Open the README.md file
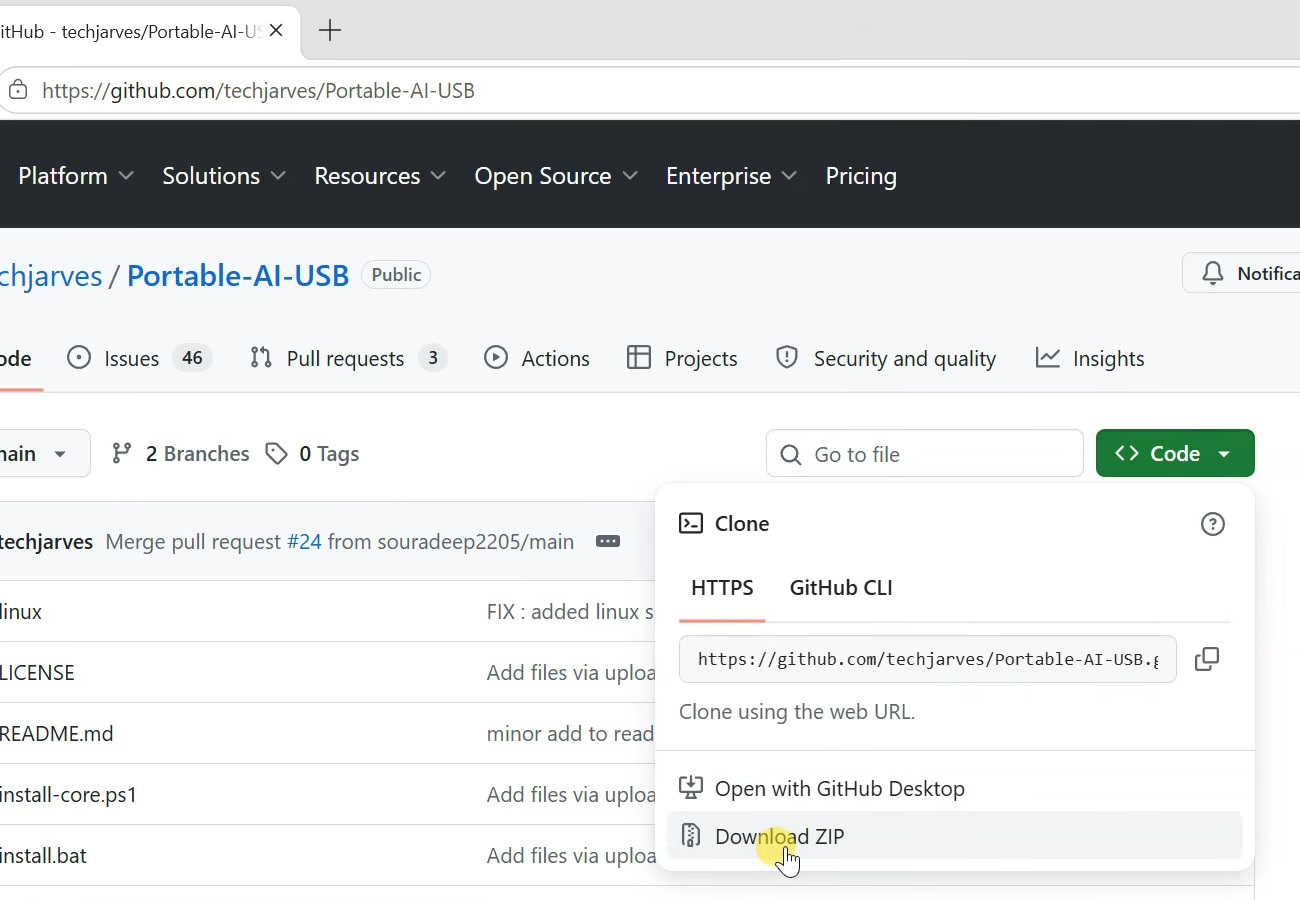Viewport: 1300px width, 900px height. [x=56, y=734]
